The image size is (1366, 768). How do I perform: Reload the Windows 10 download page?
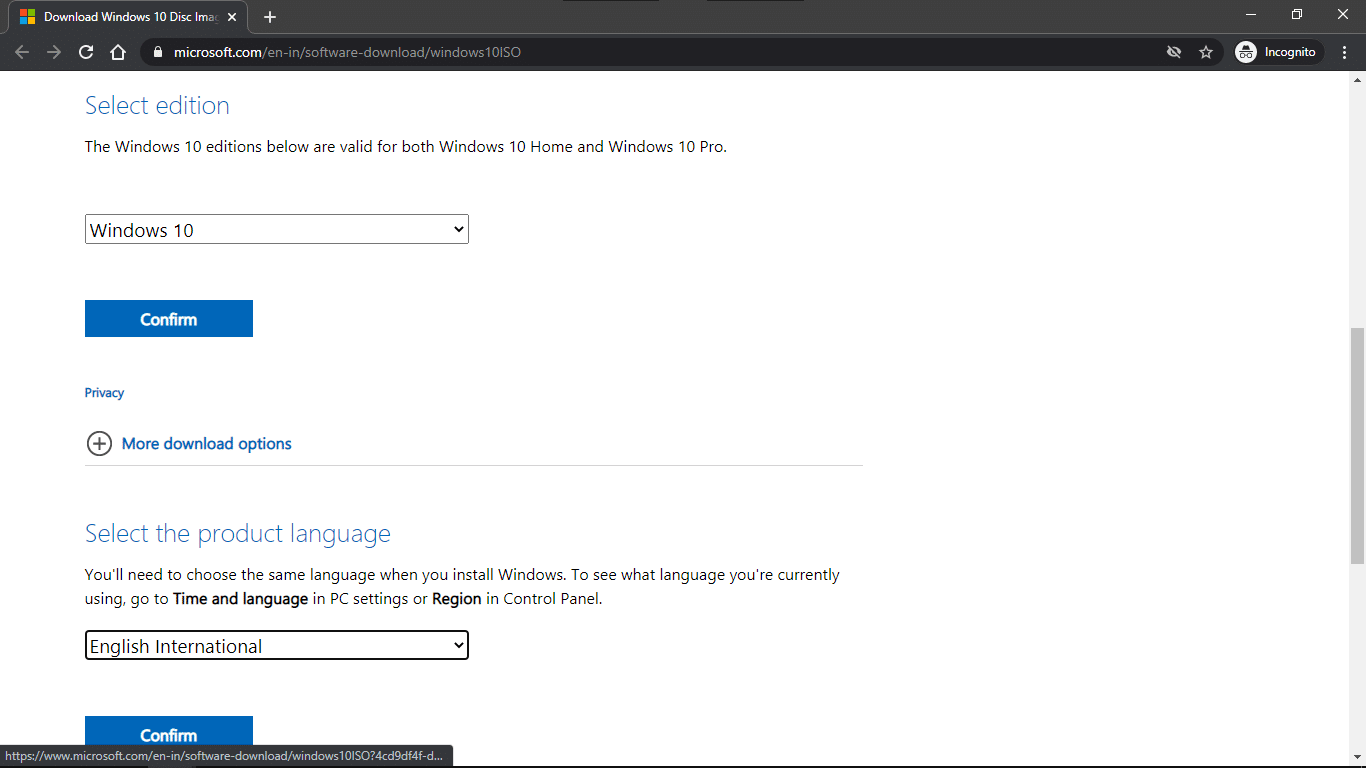86,52
